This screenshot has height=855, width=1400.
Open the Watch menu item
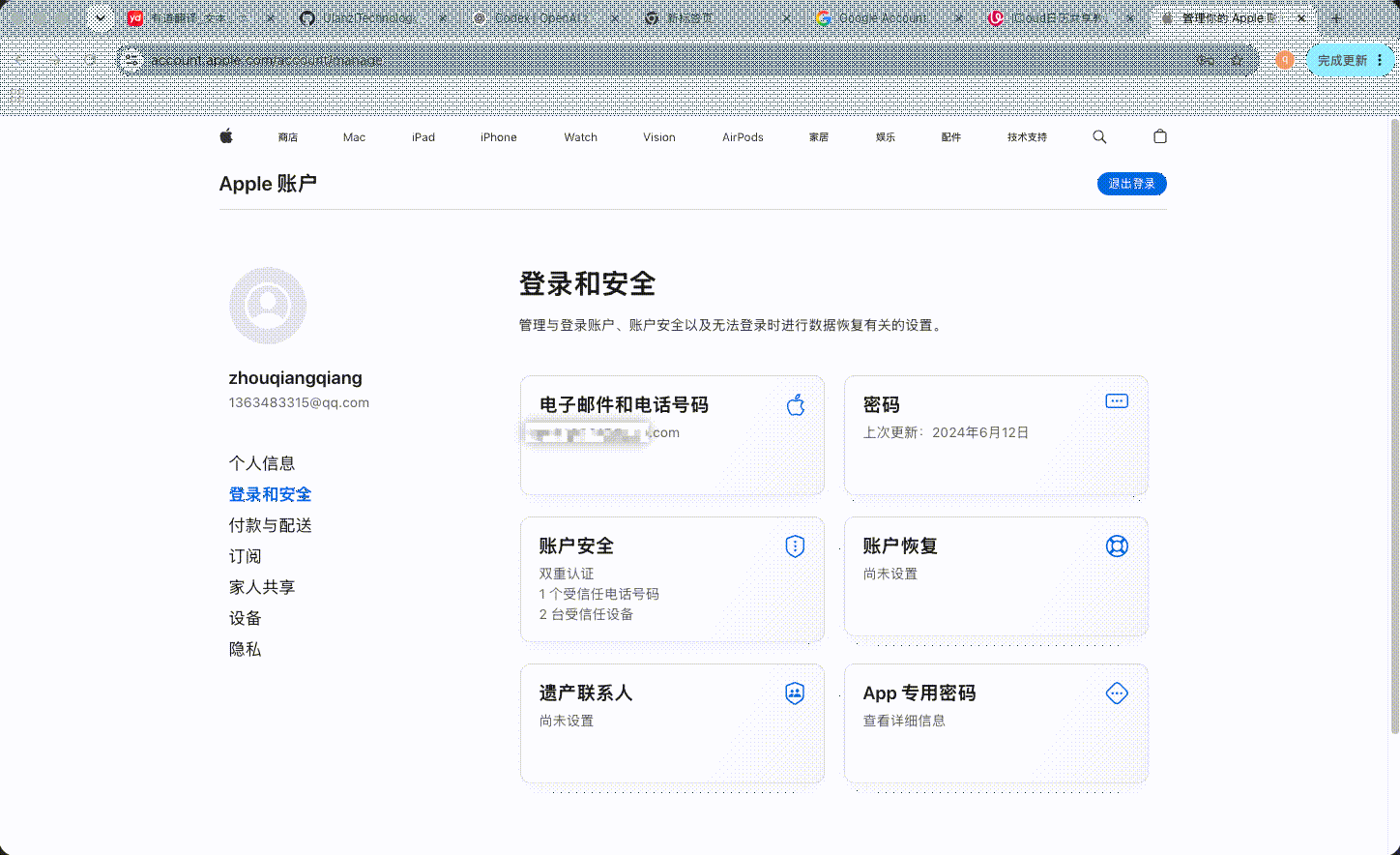point(581,137)
